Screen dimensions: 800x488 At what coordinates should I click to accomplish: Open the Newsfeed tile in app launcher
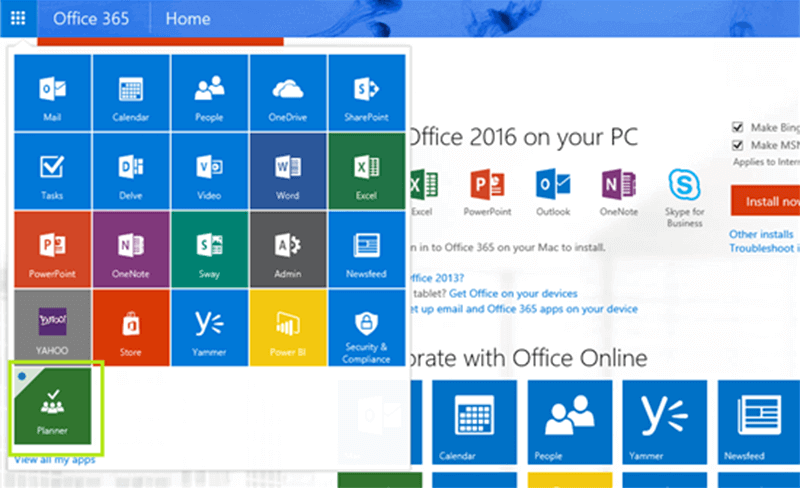[367, 249]
